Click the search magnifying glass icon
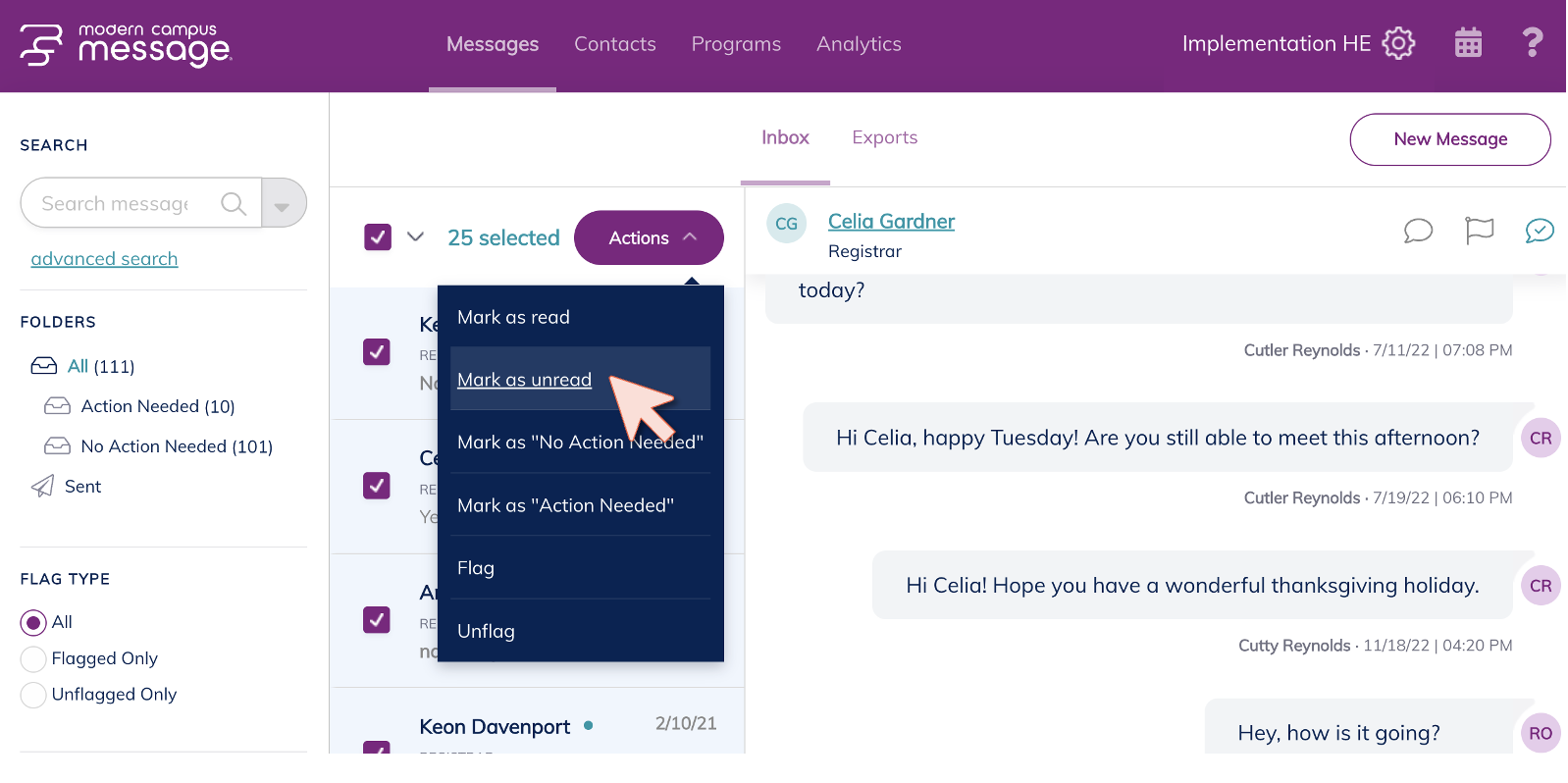Image resolution: width=1568 pixels, height=783 pixels. (x=233, y=203)
